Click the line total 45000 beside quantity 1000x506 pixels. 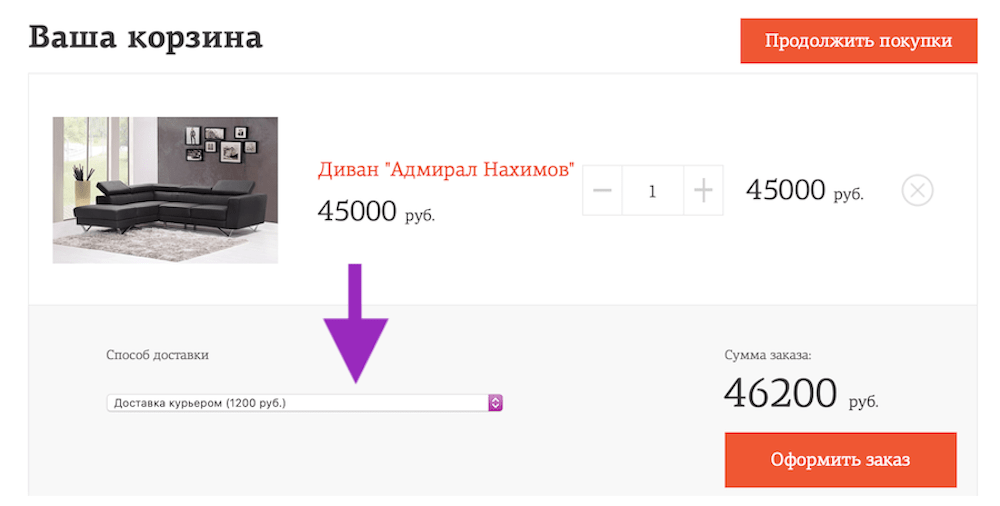786,190
